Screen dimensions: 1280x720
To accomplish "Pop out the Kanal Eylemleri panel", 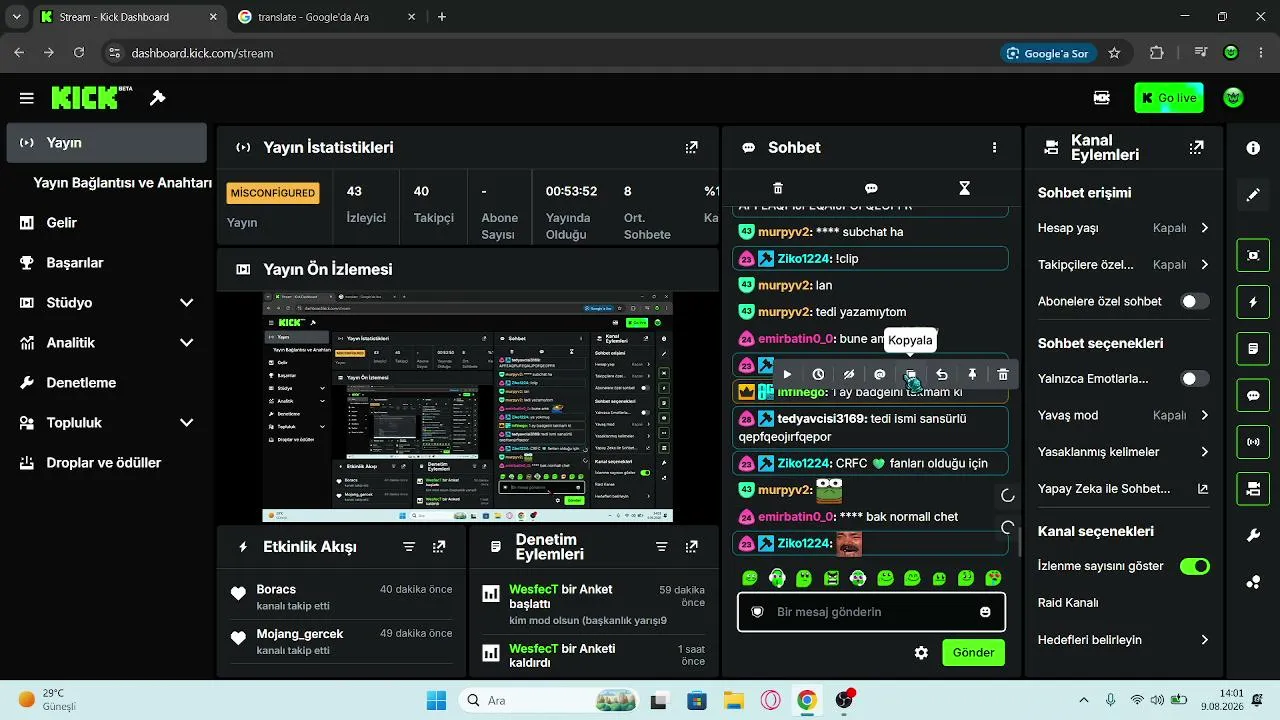I will point(1196,147).
